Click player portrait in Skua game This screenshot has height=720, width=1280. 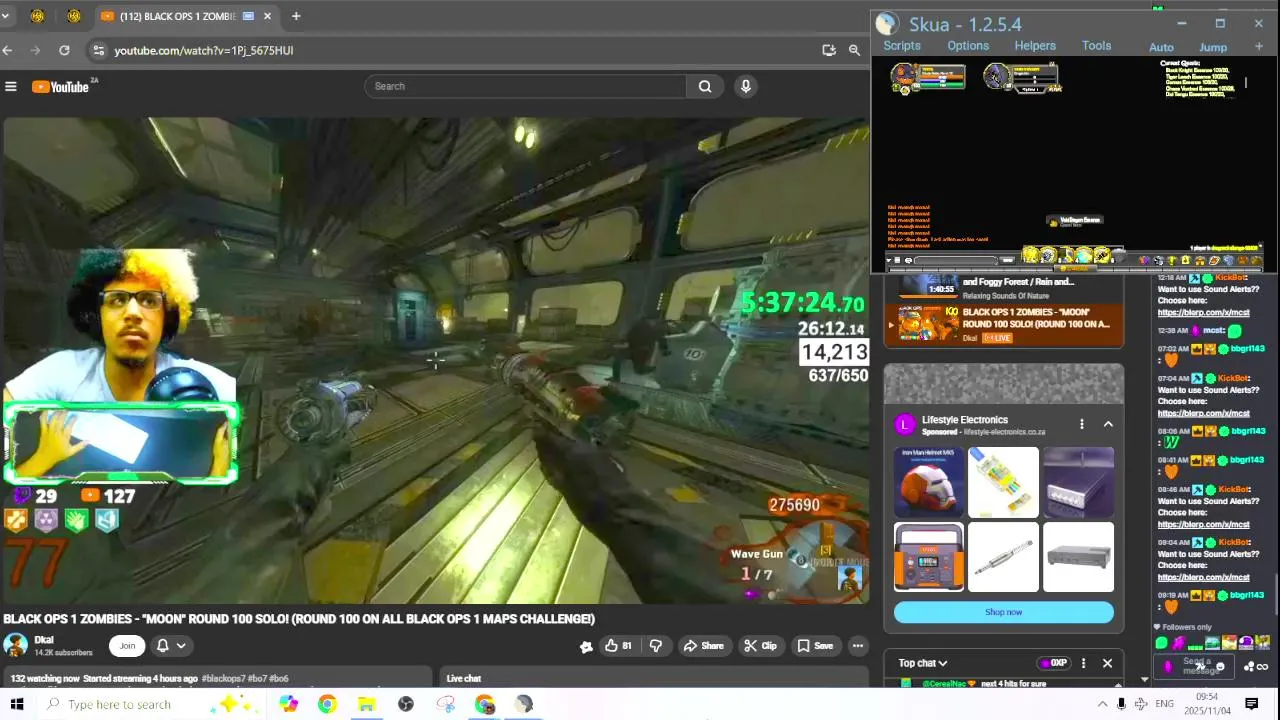904,76
